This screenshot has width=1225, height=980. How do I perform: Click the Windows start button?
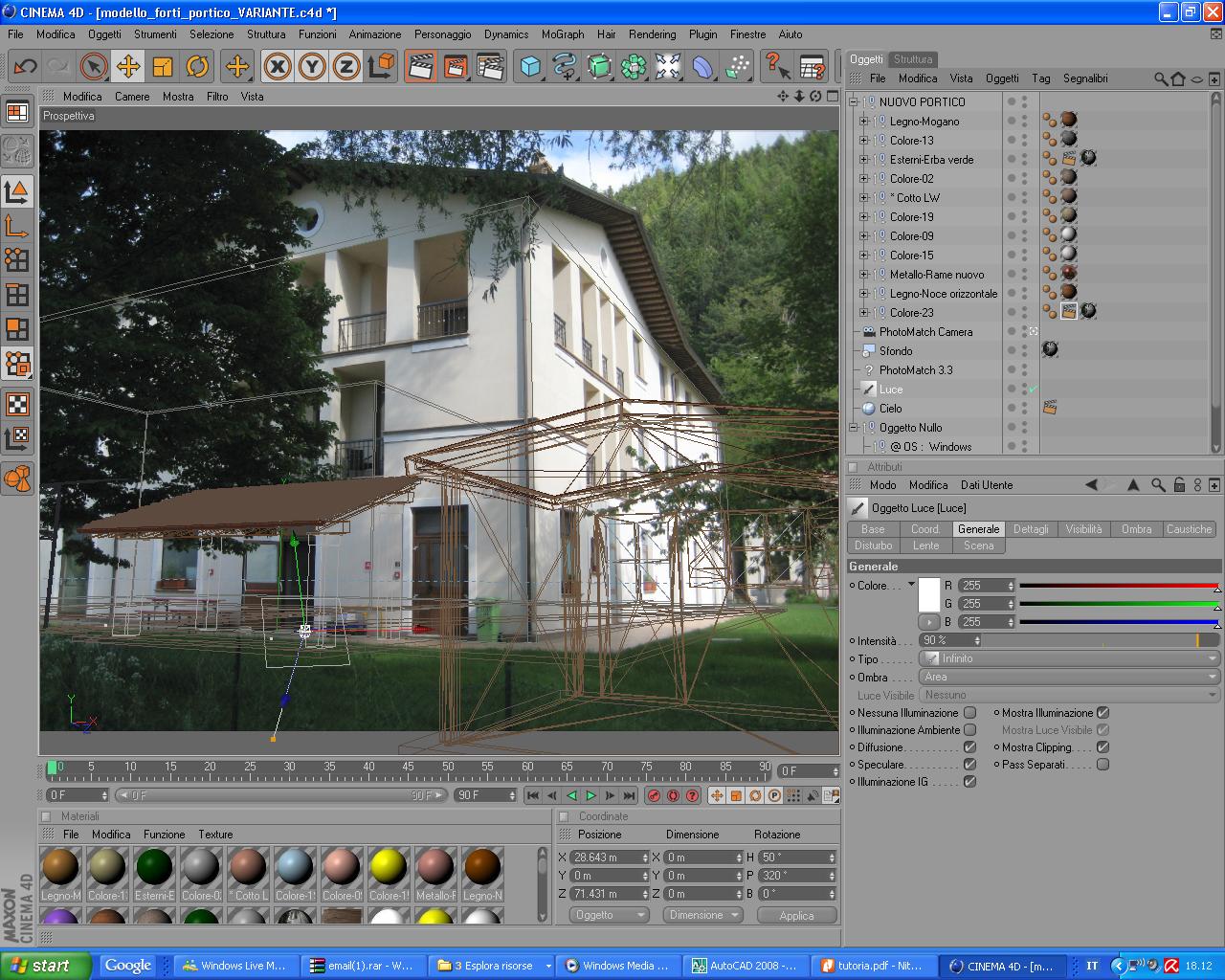[x=46, y=966]
